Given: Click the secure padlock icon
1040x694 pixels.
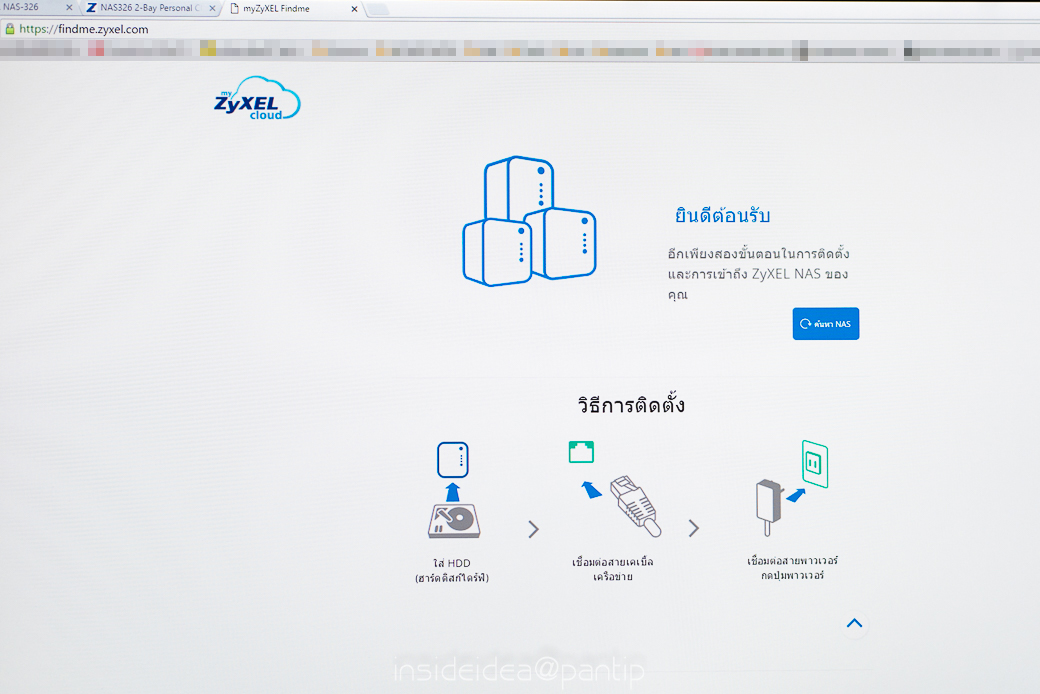Looking at the screenshot, I should tap(10, 29).
